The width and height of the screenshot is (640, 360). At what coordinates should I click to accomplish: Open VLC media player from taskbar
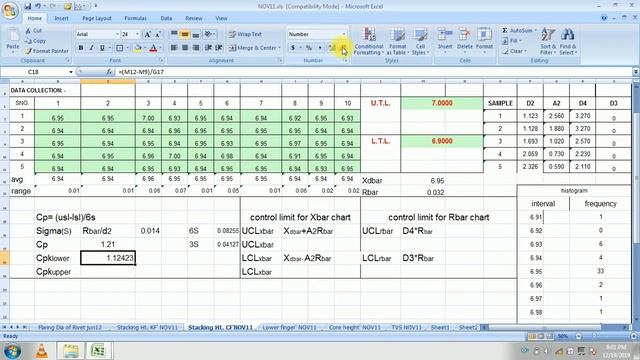[42, 351]
